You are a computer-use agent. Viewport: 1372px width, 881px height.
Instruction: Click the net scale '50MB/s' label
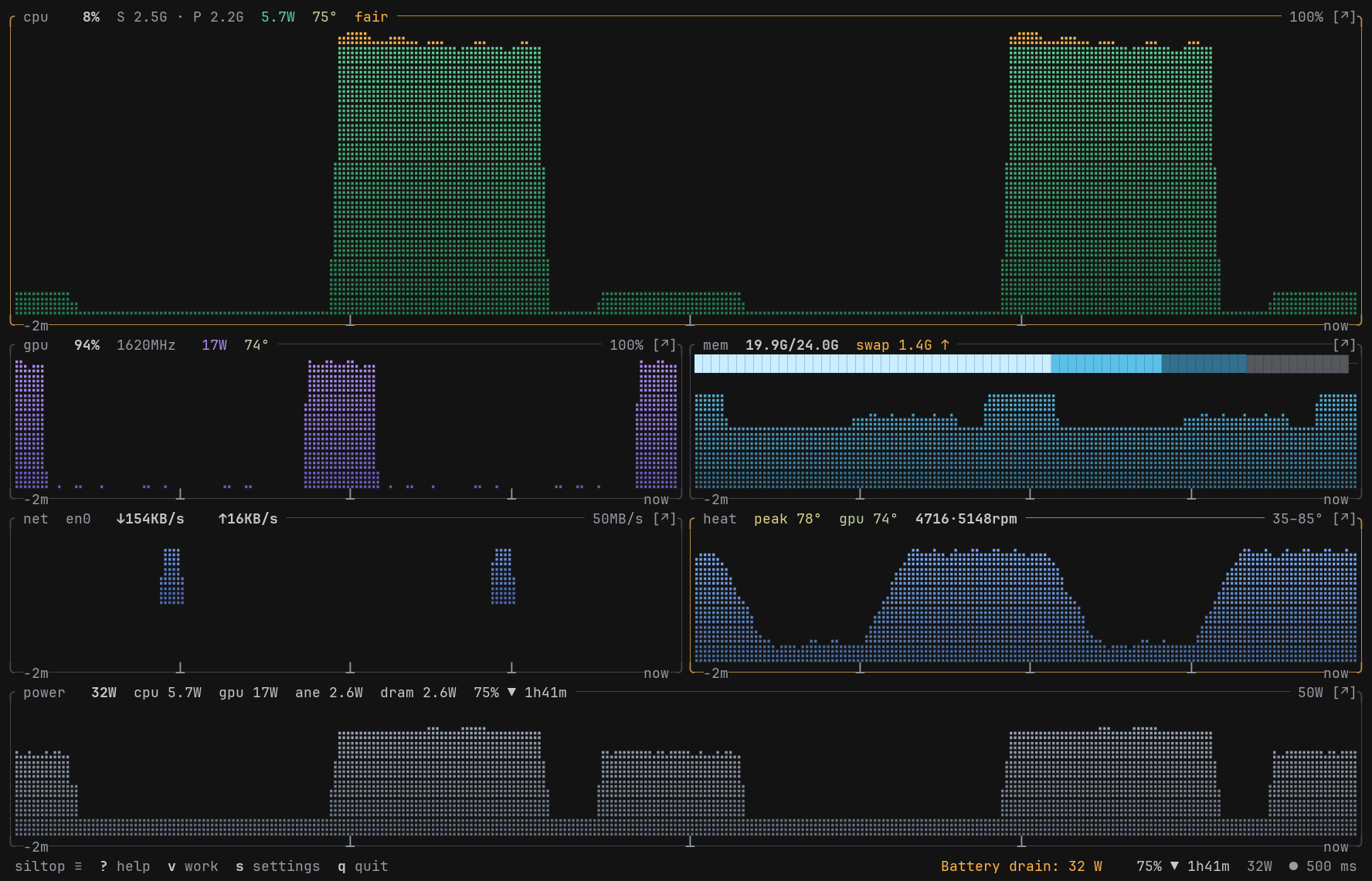point(618,519)
